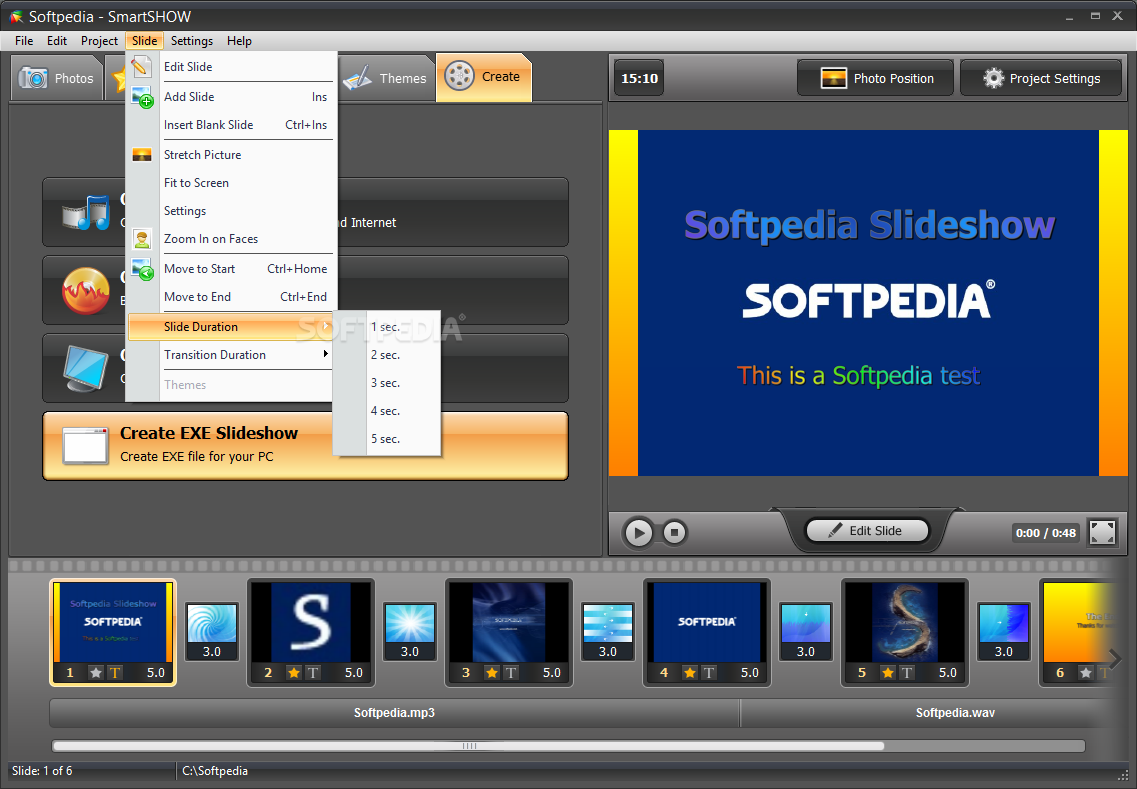
Task: Click the Edit Slide pencil menu icon
Action: click(142, 67)
